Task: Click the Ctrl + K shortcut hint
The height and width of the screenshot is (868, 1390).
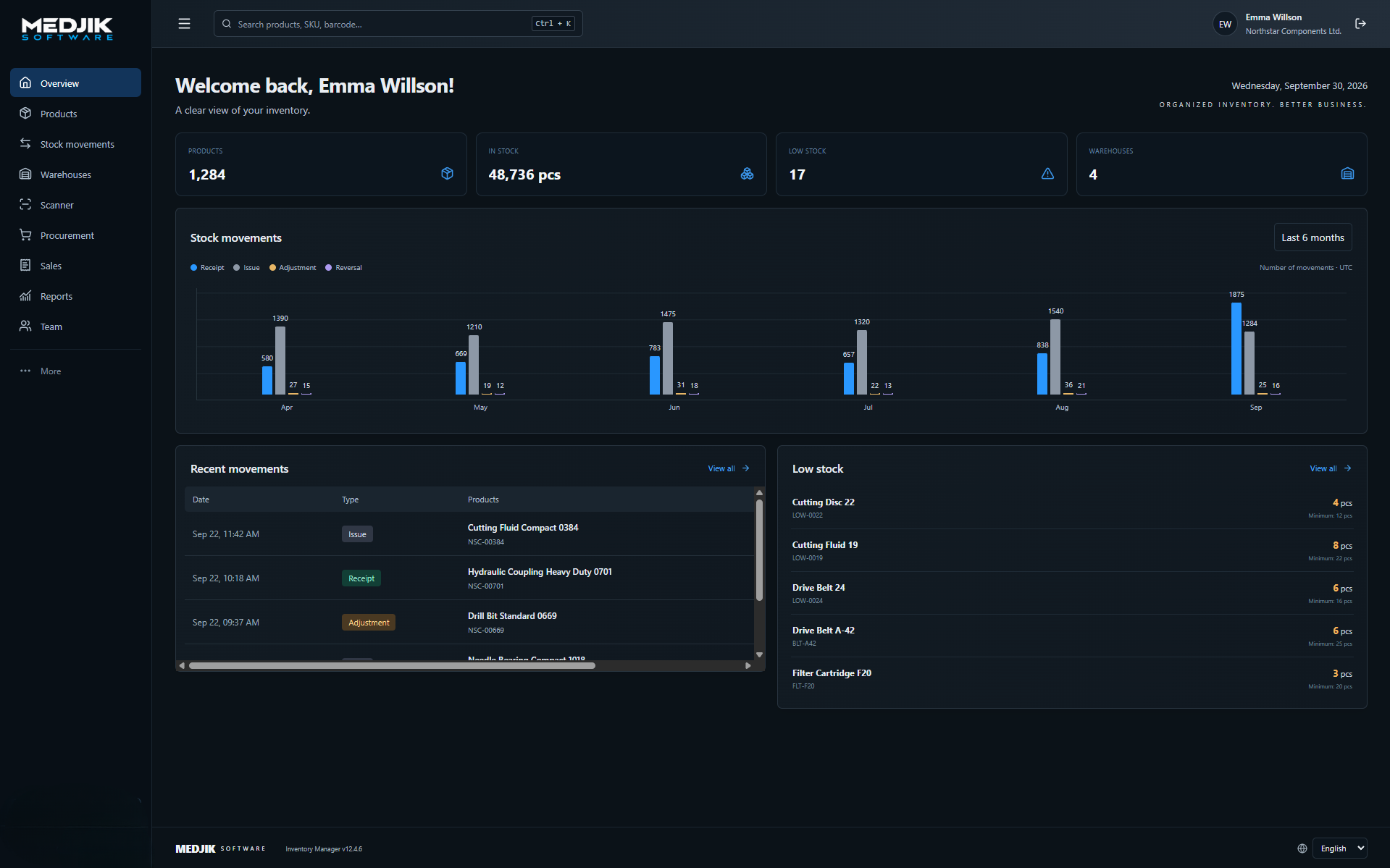Action: (x=553, y=24)
